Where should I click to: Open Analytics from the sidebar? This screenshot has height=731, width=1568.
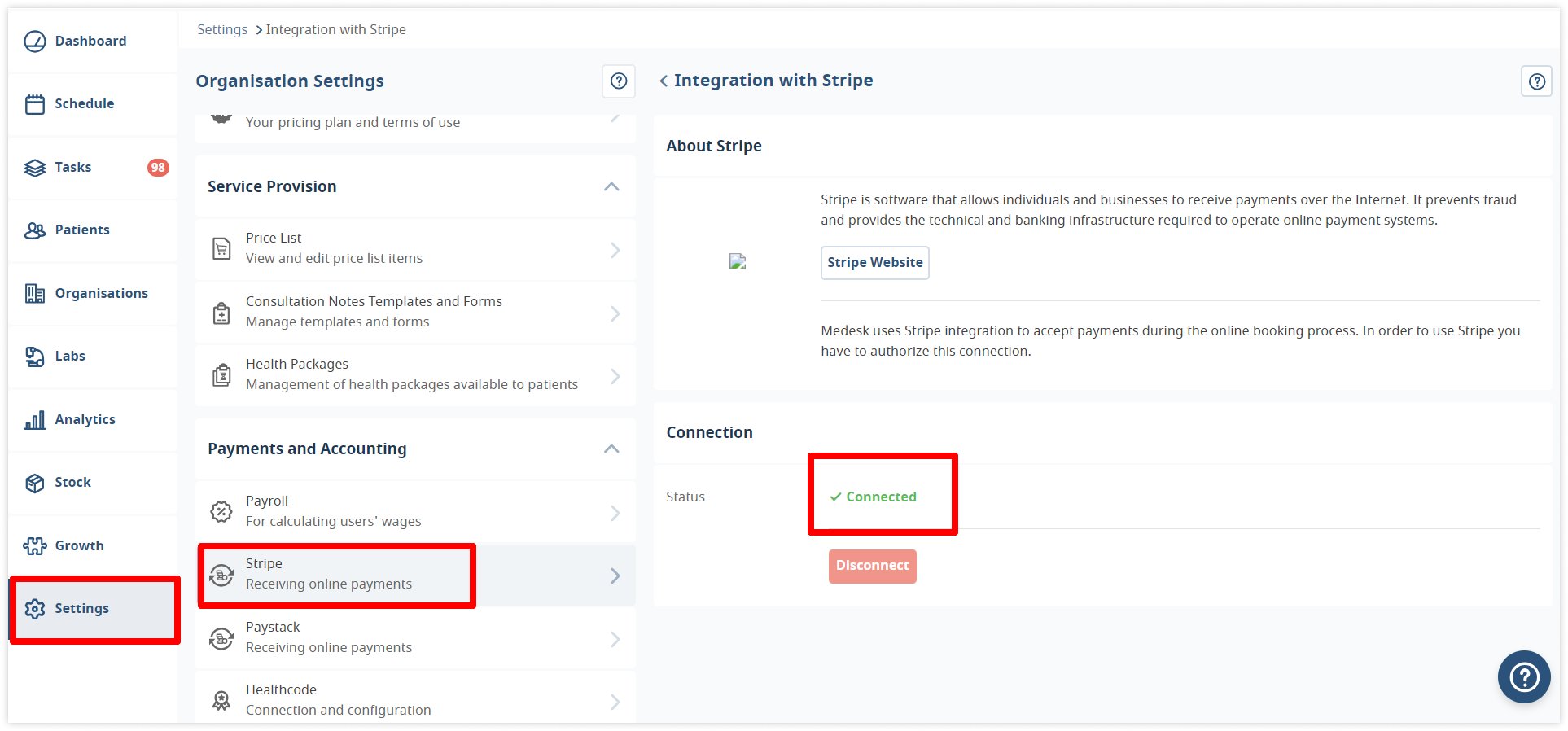[93, 420]
